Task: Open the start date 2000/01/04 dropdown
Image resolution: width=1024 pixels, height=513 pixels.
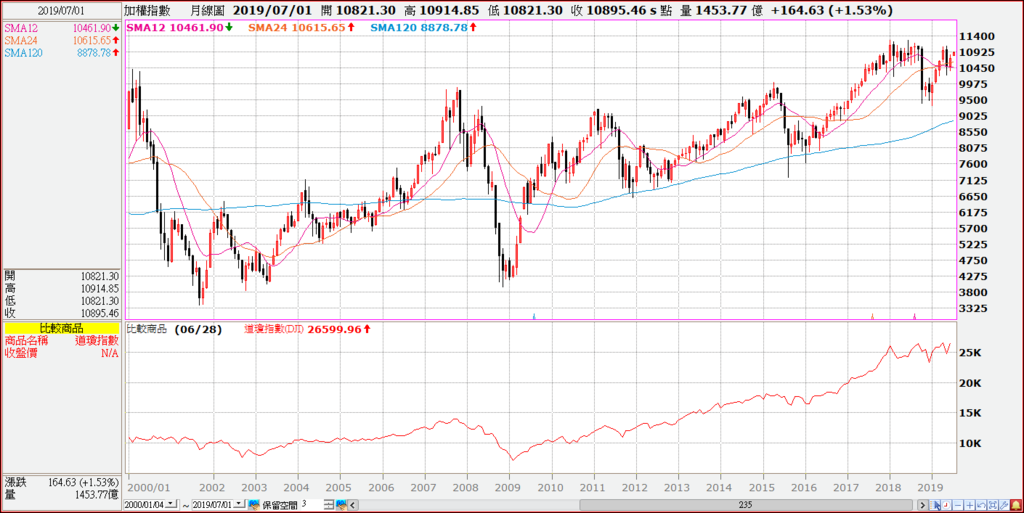Action: (171, 504)
